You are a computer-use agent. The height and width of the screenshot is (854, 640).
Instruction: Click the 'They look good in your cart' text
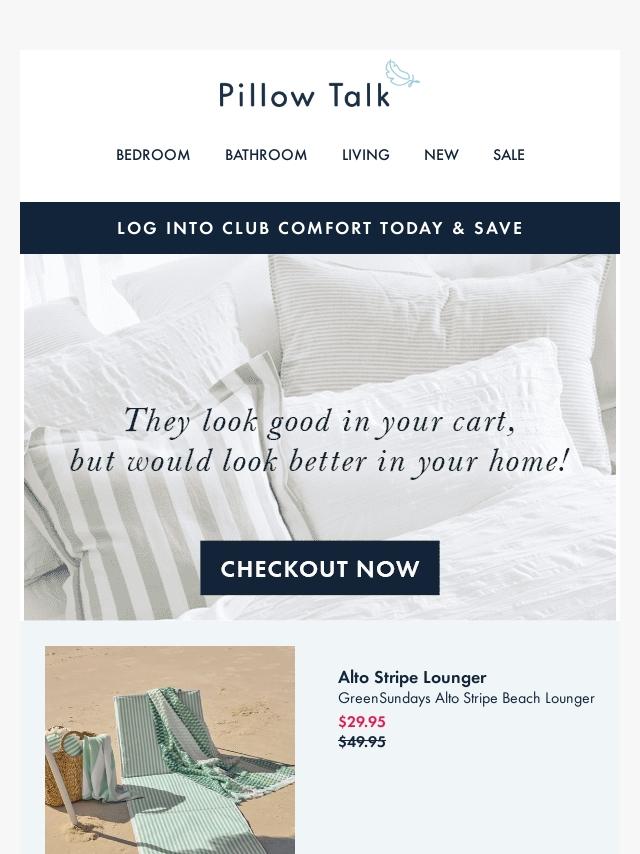(x=320, y=421)
